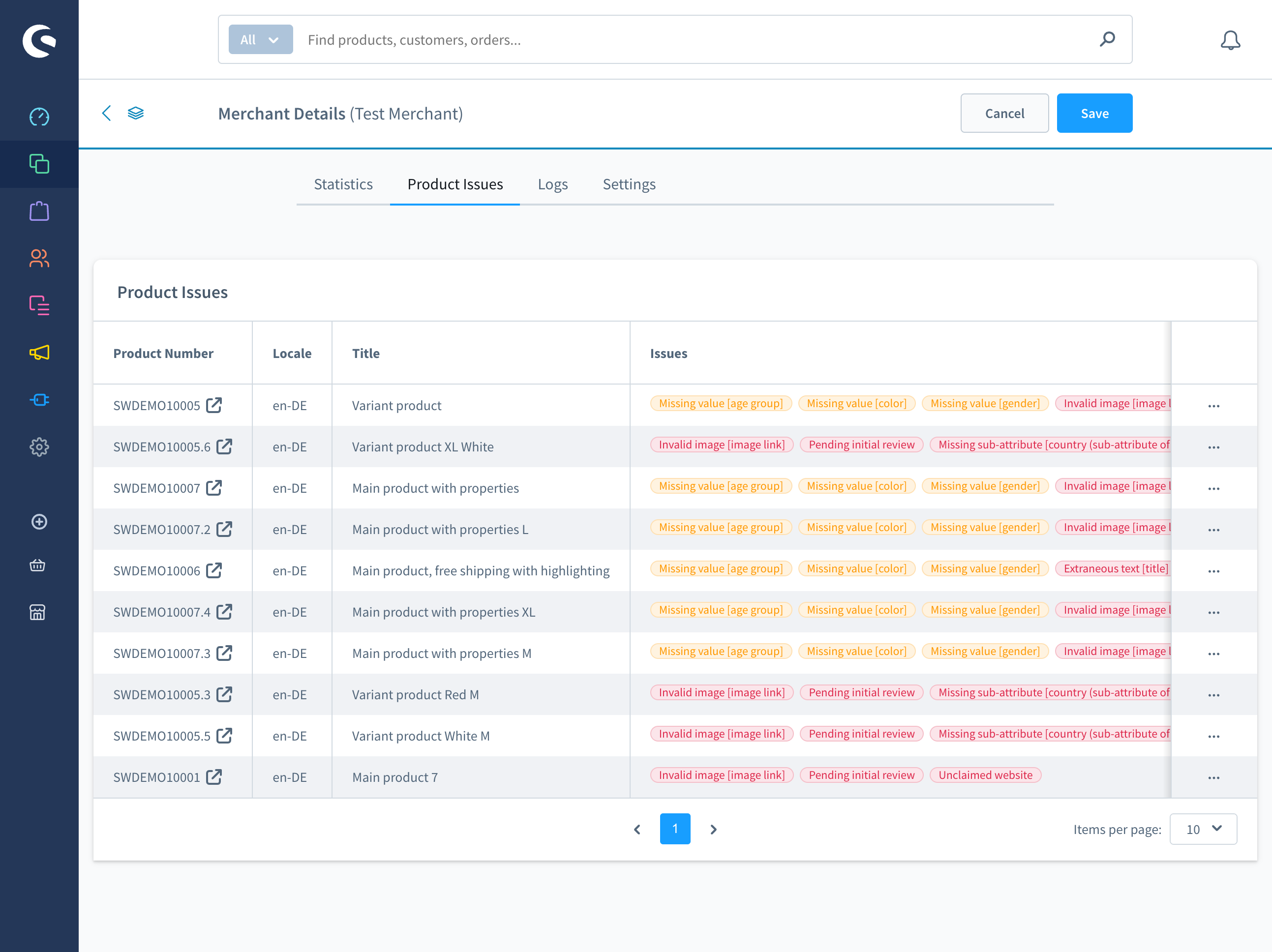Screen dimensions: 1272x952
Task: Select the Product Issues tab
Action: [x=455, y=184]
